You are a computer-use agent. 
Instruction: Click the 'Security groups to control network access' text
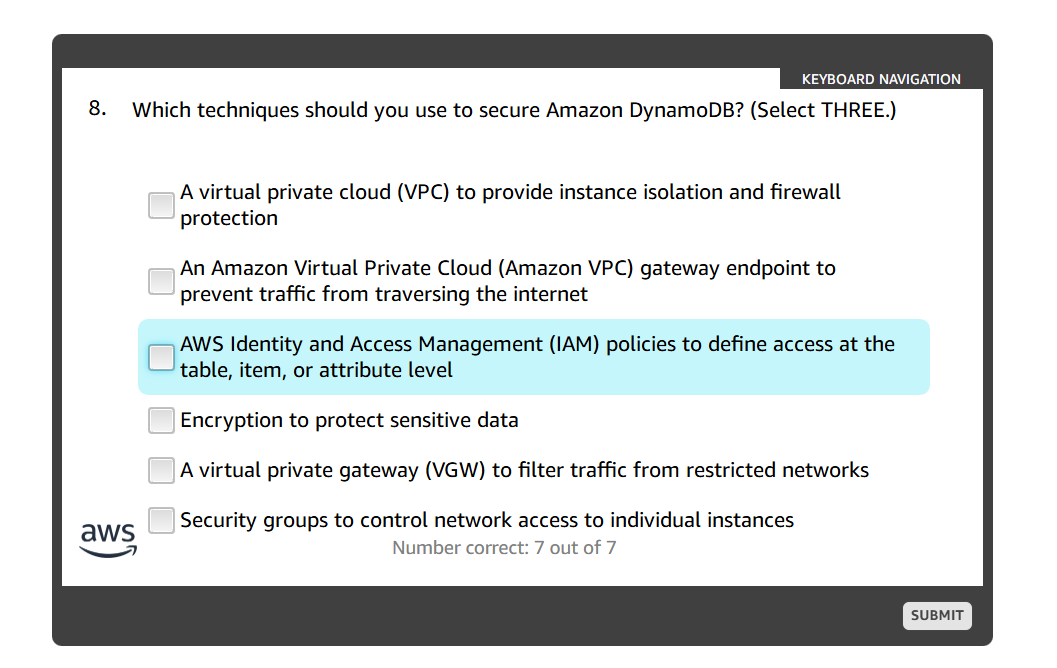coord(487,520)
